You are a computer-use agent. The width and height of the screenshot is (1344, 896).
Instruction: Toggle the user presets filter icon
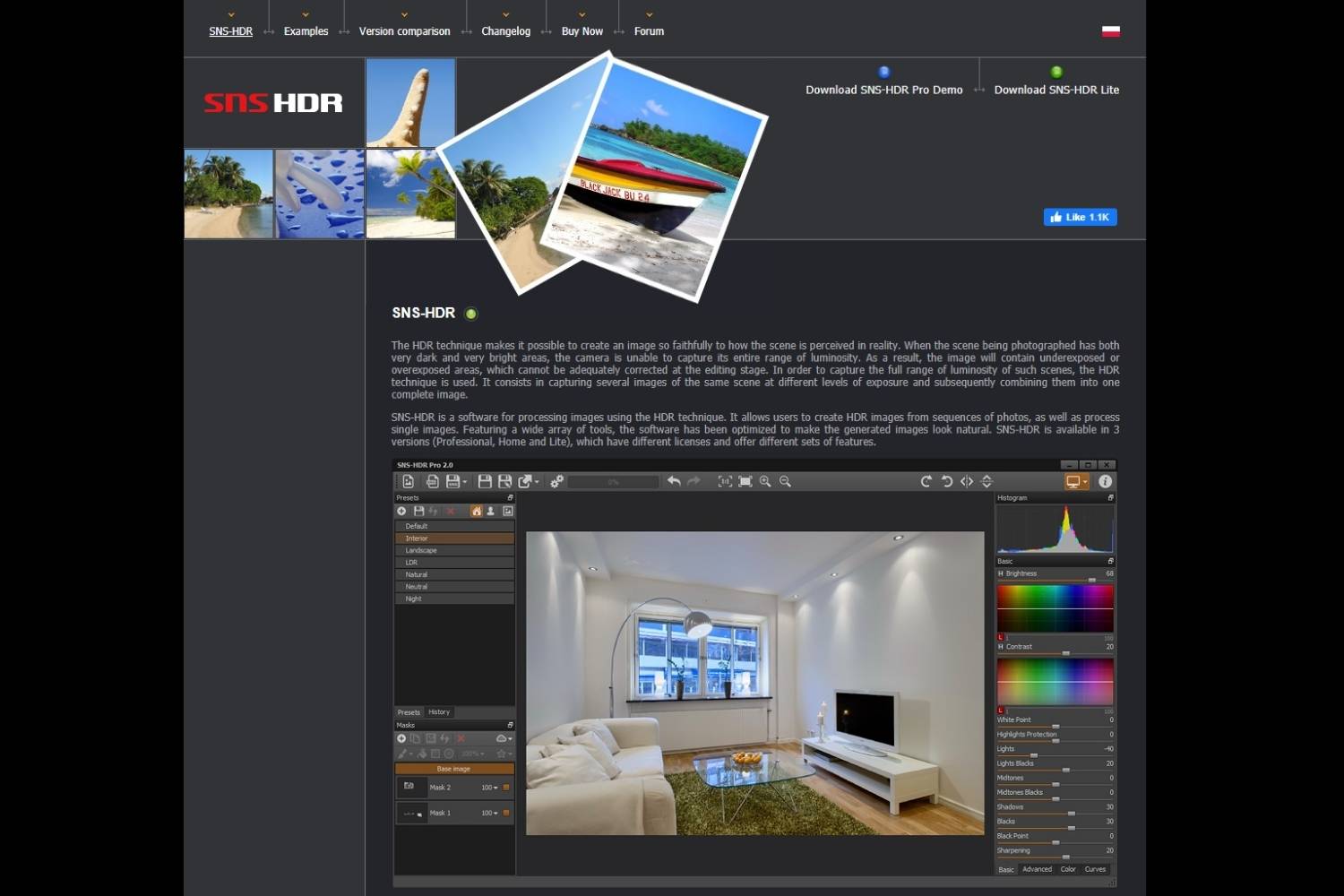(x=491, y=511)
